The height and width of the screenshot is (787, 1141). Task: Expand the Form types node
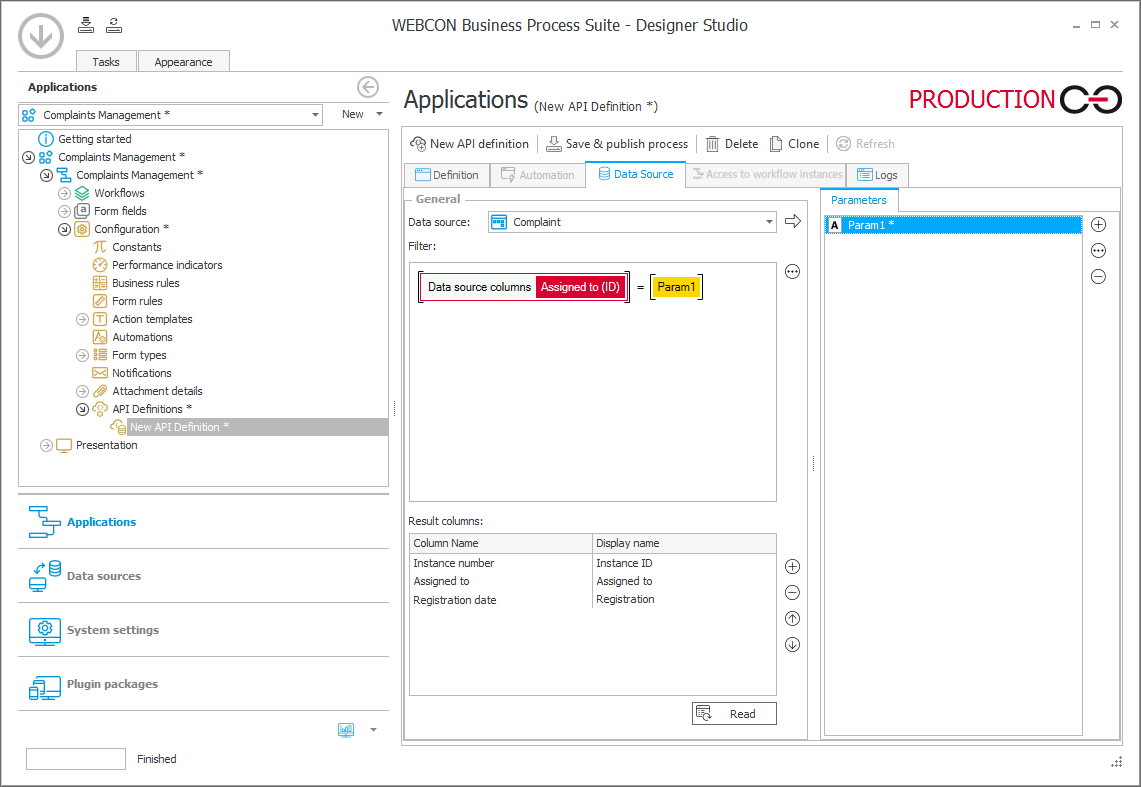(82, 355)
